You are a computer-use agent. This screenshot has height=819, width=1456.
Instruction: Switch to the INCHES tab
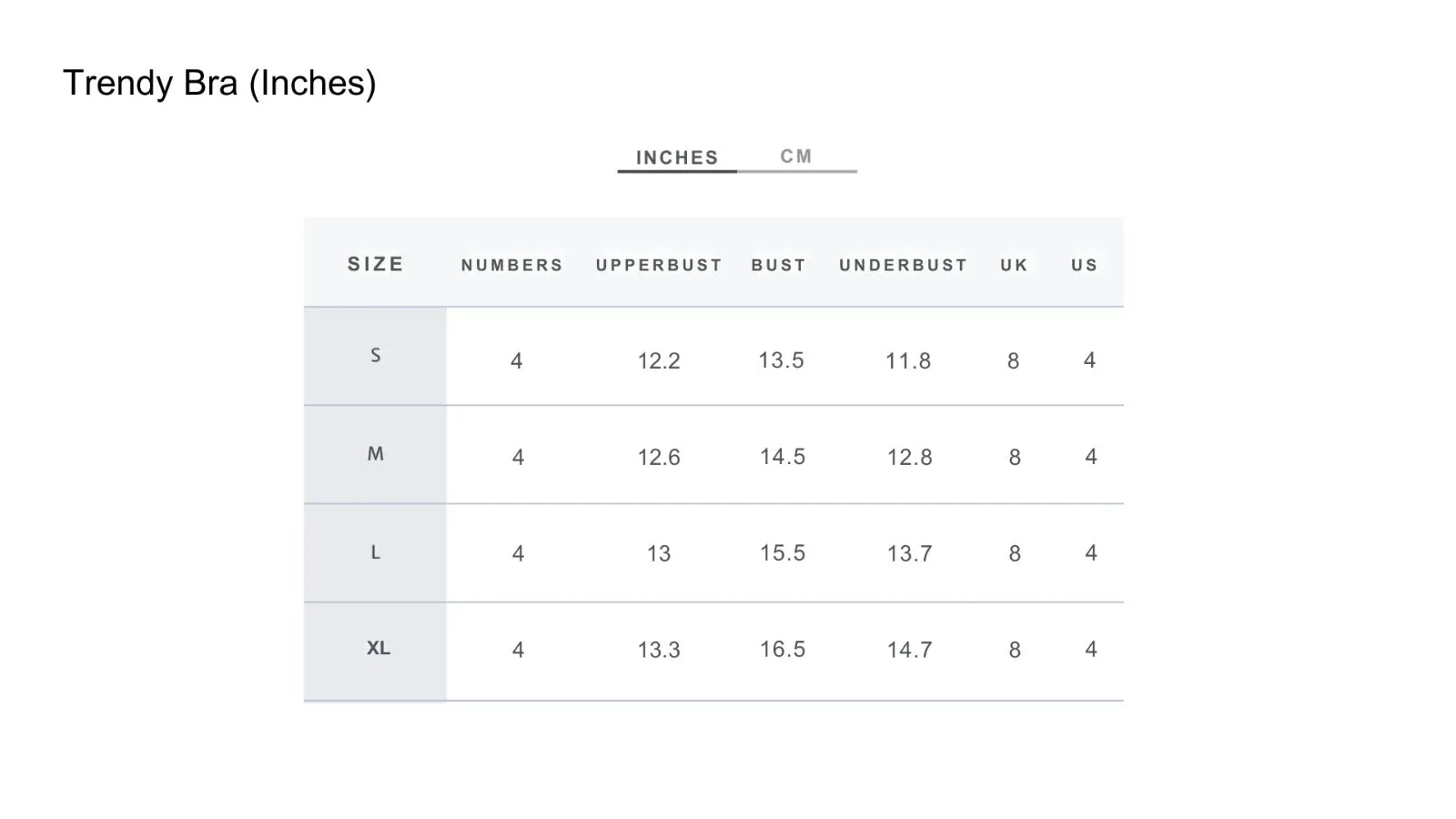(677, 157)
